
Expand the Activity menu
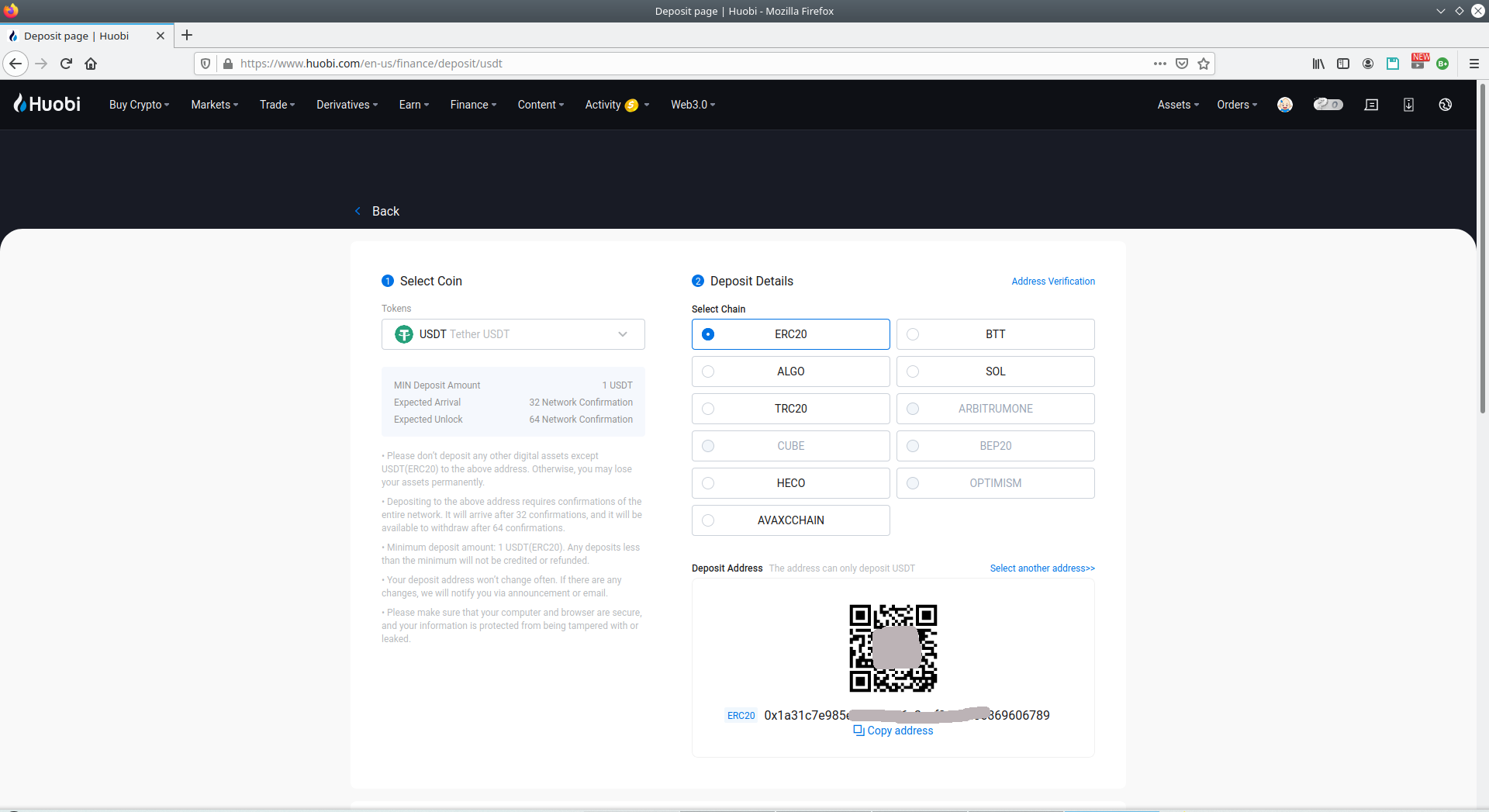(x=617, y=105)
